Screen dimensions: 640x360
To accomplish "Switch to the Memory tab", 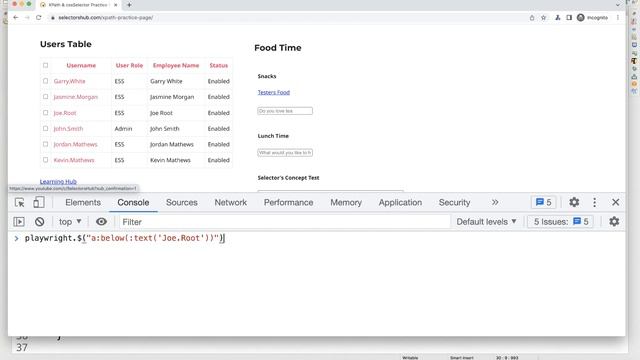I will pyautogui.click(x=346, y=202).
